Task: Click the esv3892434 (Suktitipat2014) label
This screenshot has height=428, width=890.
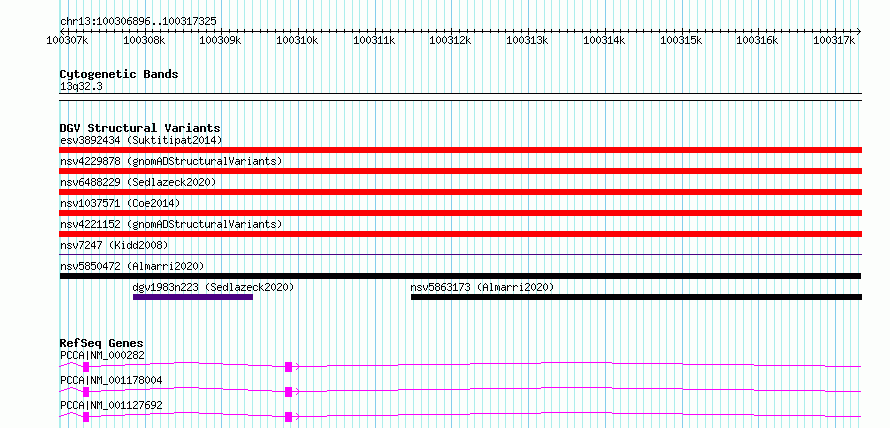Action: 141,140
